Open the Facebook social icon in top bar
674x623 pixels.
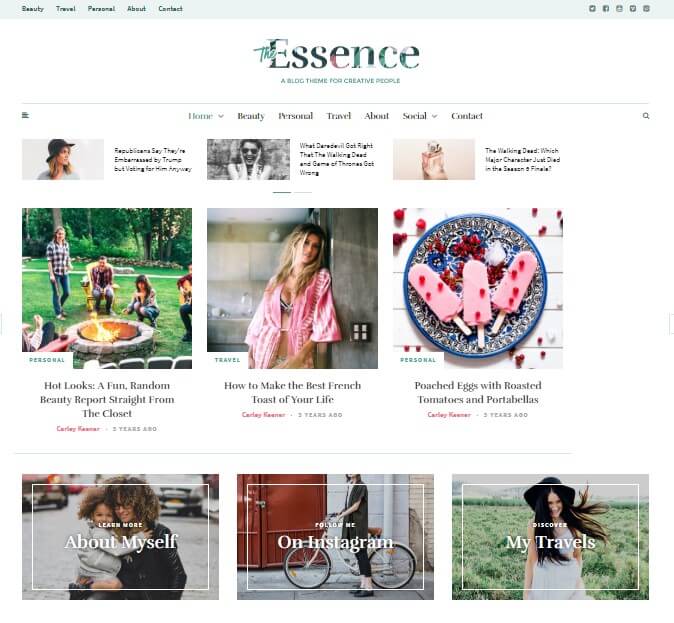tap(606, 9)
